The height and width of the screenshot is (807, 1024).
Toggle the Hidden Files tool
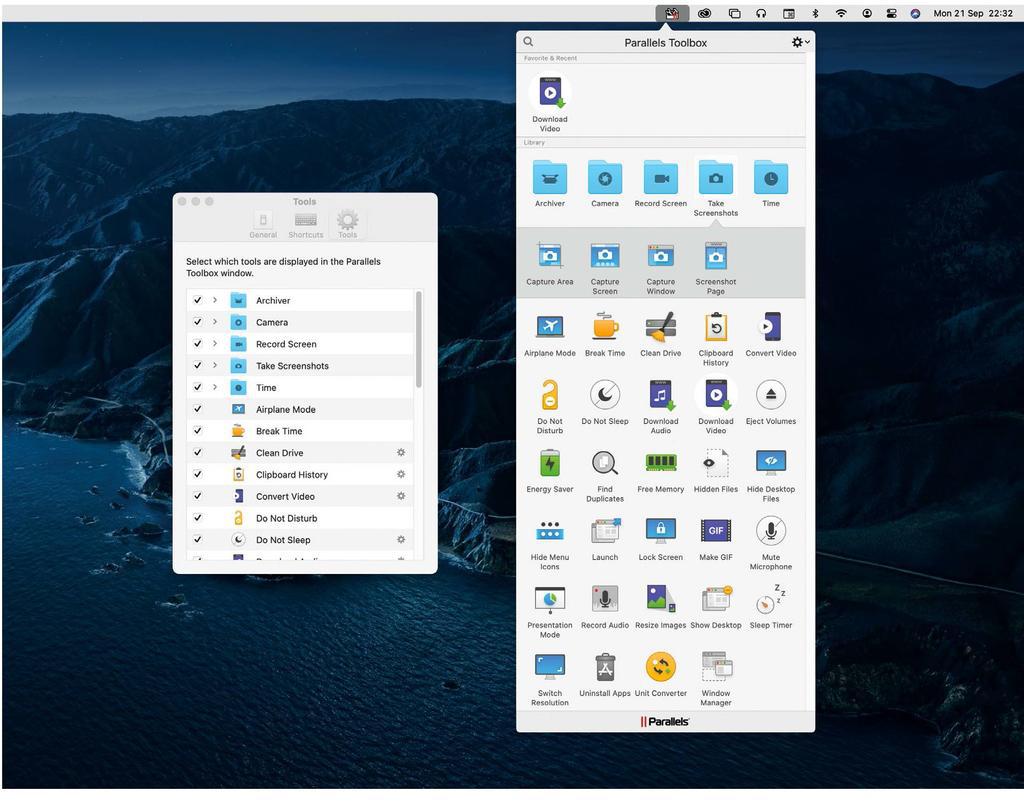point(716,463)
